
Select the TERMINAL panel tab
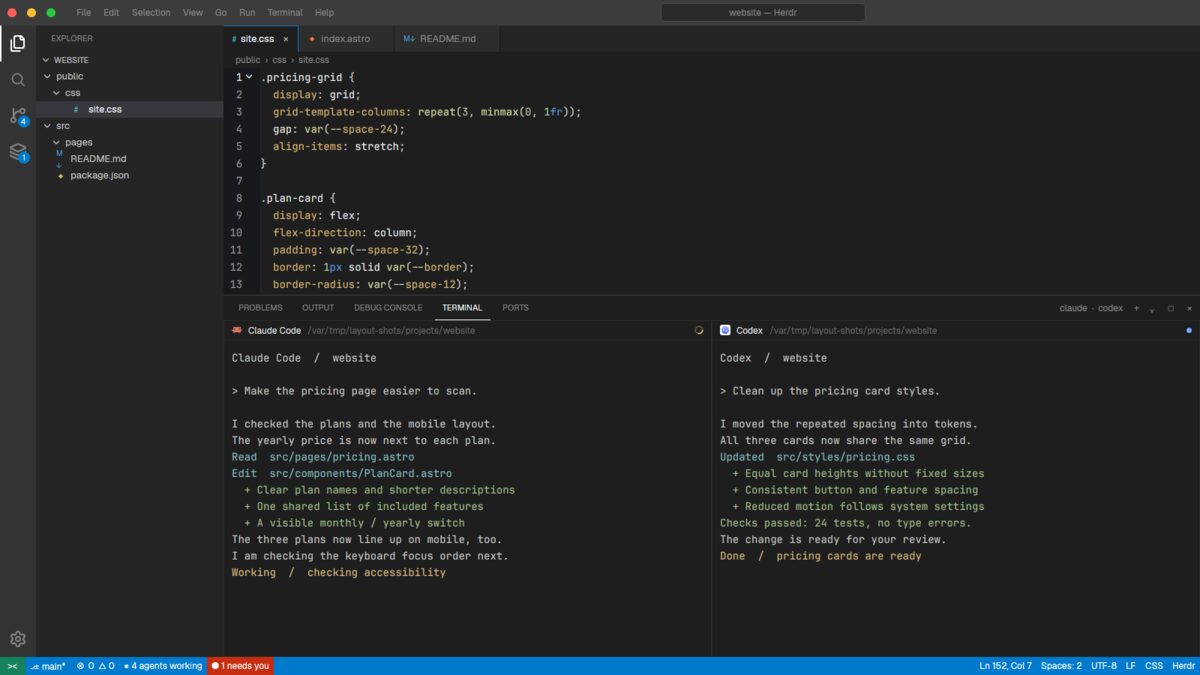click(x=462, y=308)
